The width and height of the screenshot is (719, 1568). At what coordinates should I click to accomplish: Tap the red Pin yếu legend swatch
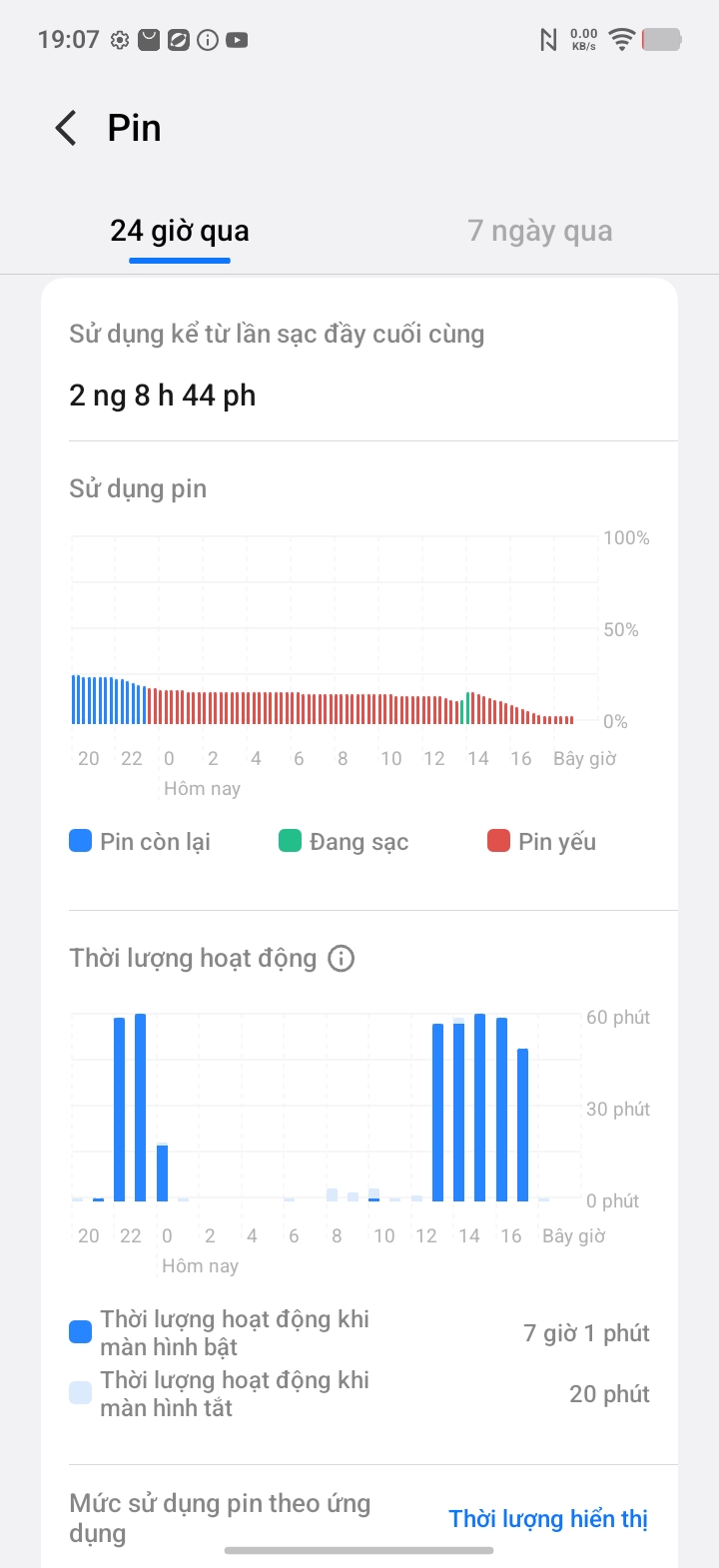pos(498,841)
